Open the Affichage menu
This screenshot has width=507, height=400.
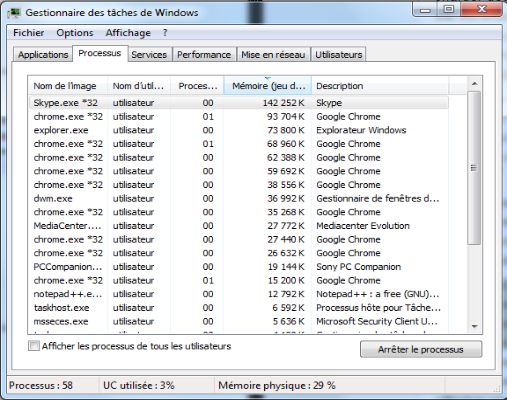click(x=128, y=33)
